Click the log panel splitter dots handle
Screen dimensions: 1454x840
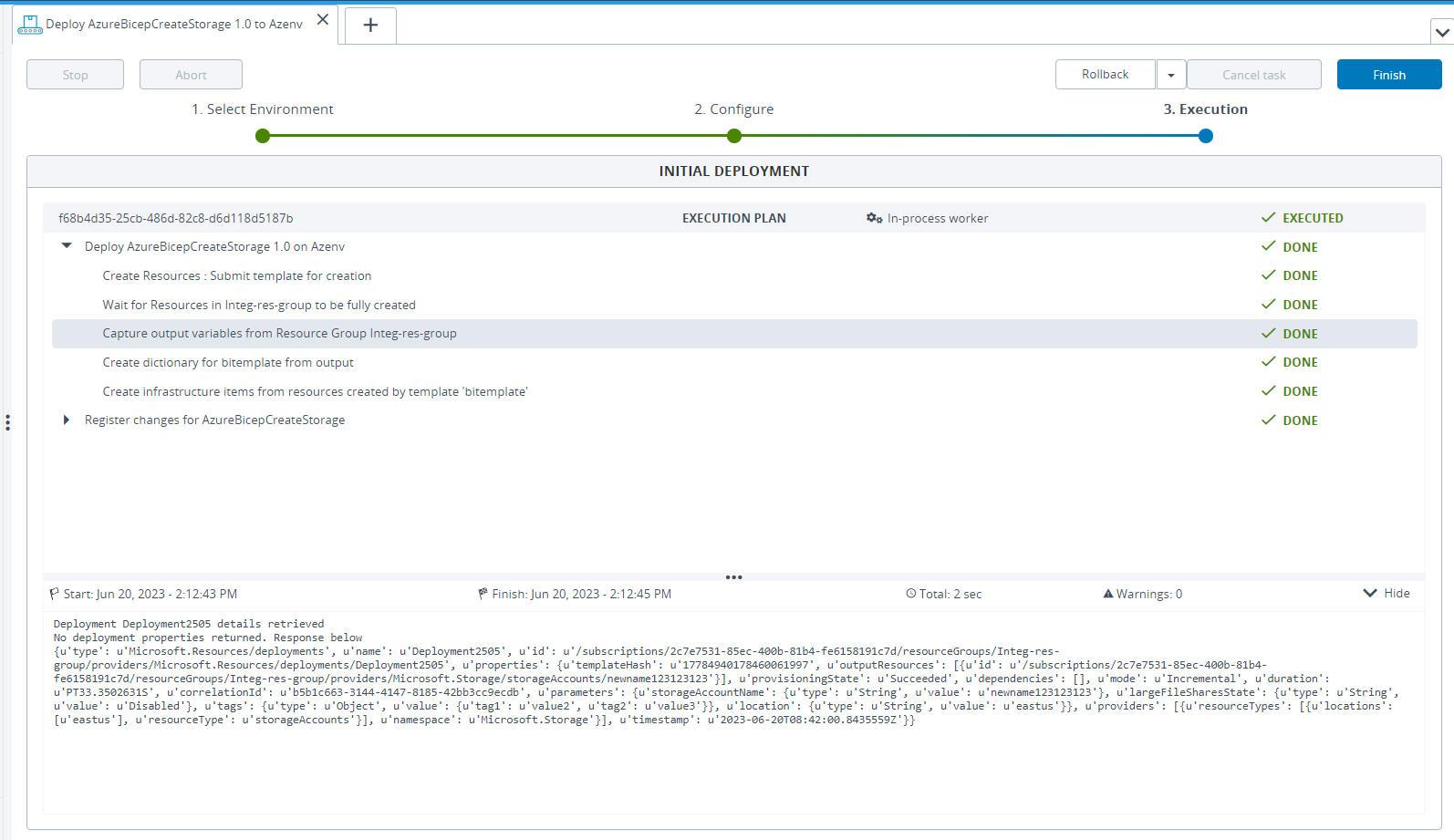tap(734, 577)
